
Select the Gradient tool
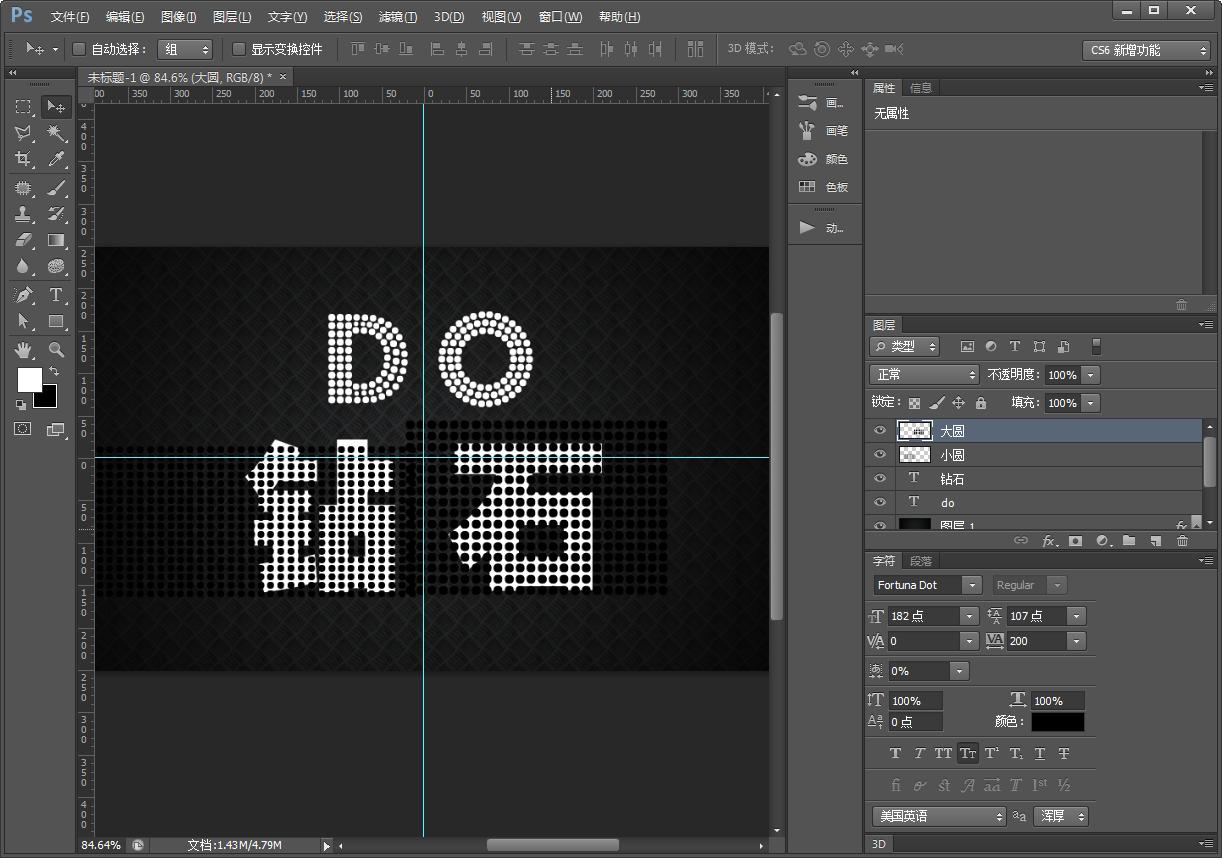[x=56, y=240]
